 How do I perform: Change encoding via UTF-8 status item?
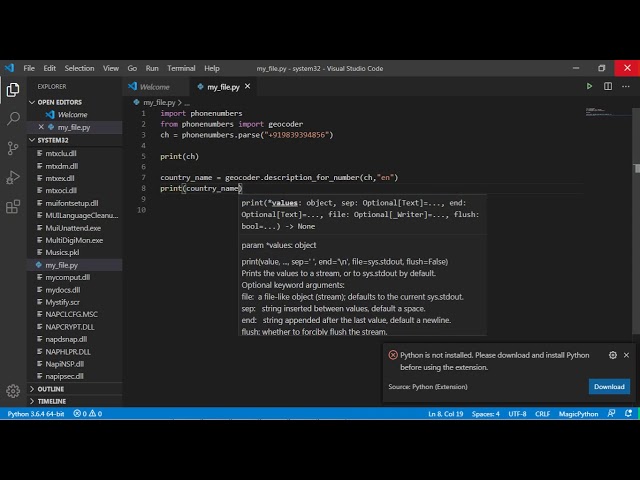tap(517, 413)
